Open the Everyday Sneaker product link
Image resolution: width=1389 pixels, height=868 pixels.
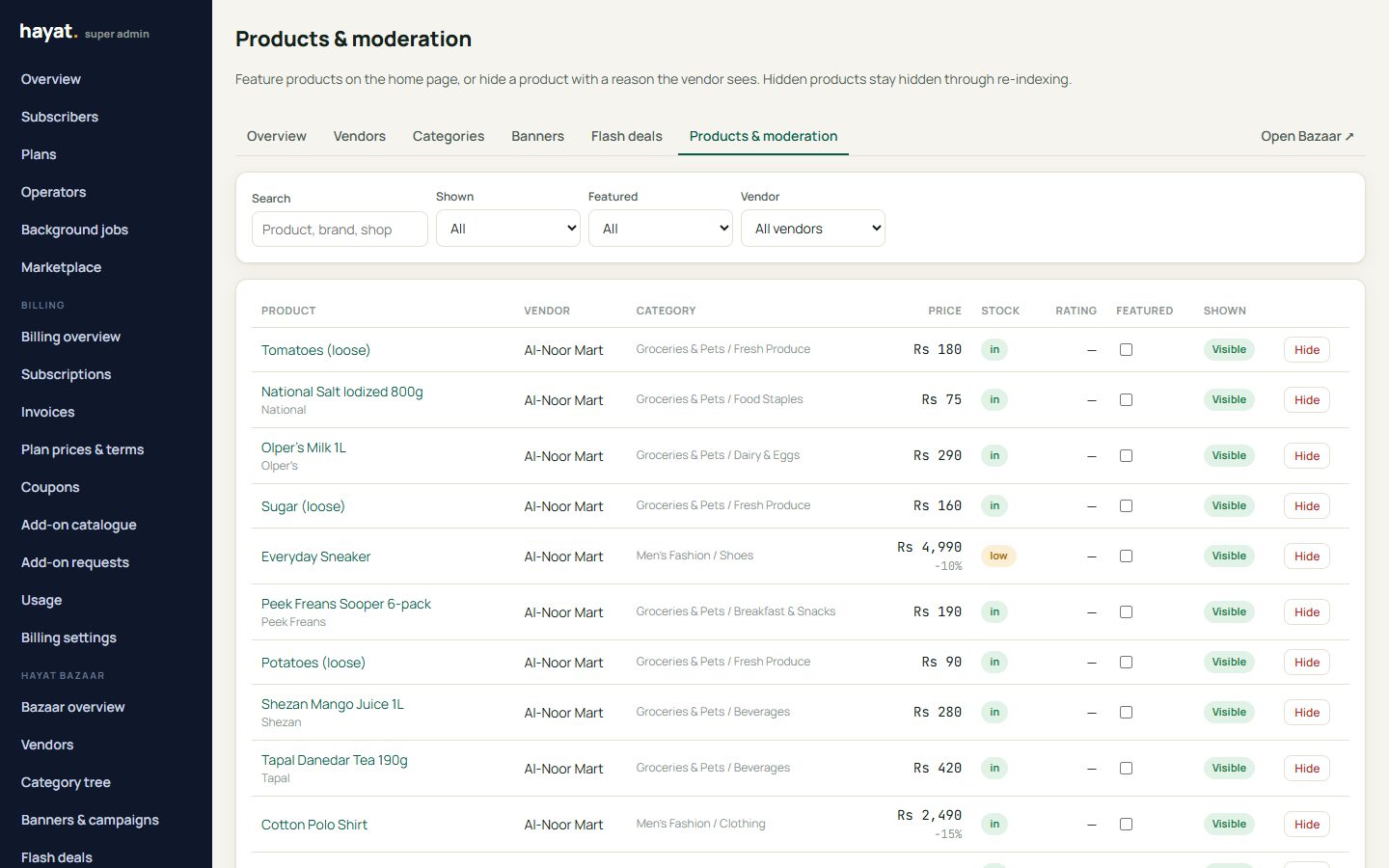click(315, 556)
